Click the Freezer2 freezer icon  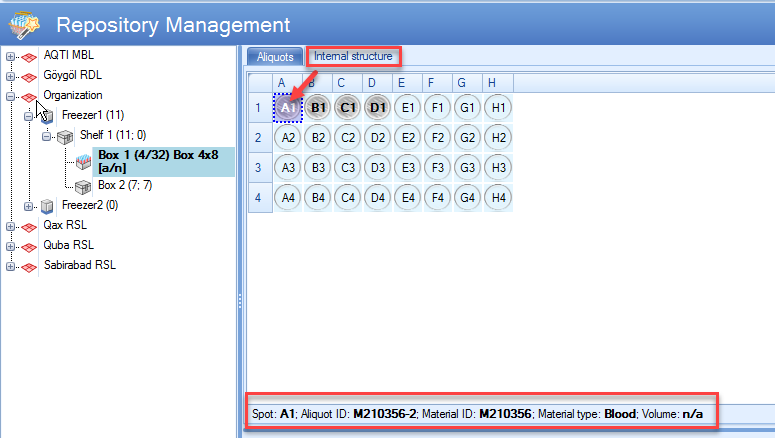click(47, 206)
